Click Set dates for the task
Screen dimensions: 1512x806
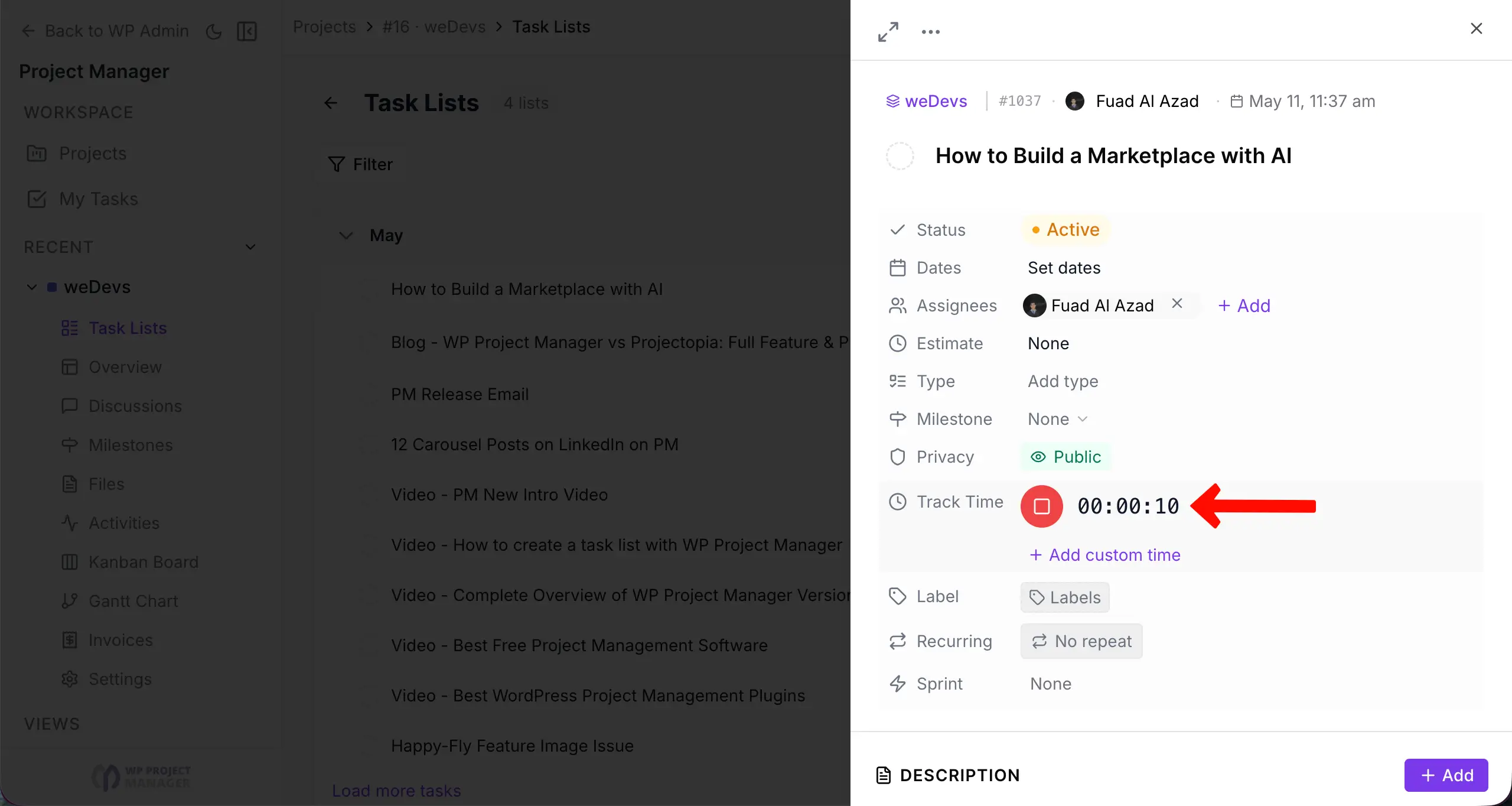click(x=1064, y=268)
